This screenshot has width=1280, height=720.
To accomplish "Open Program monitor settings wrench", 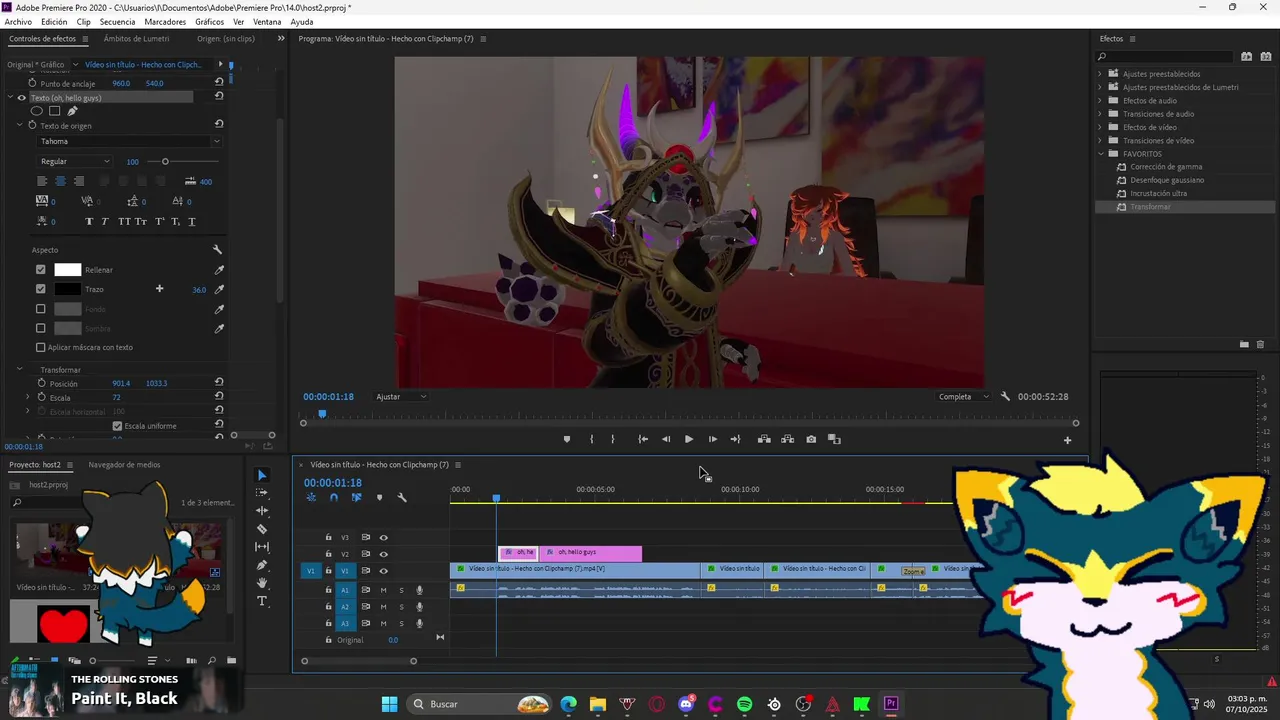I will 1005,397.
